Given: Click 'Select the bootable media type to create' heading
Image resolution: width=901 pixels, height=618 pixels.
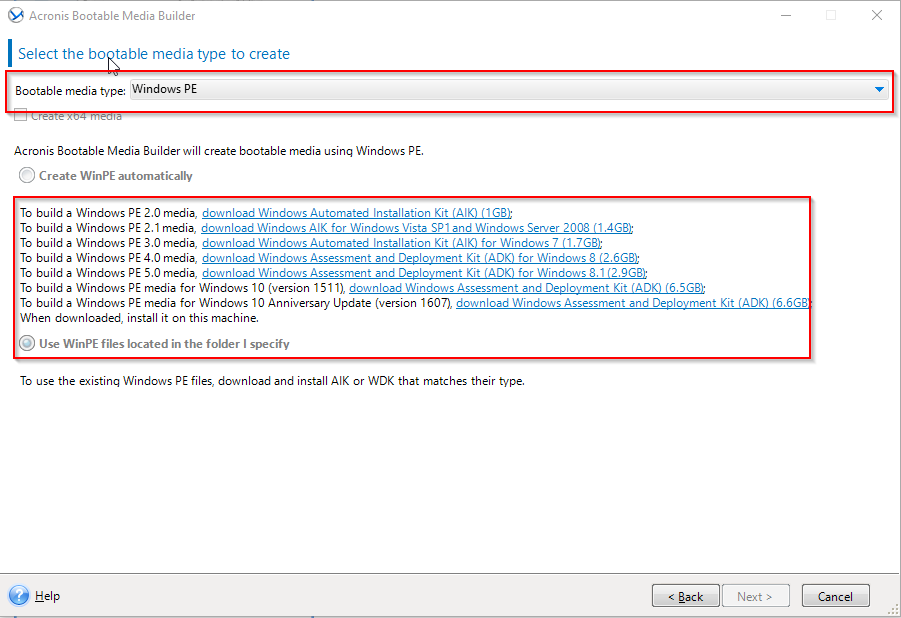Looking at the screenshot, I should pos(154,53).
